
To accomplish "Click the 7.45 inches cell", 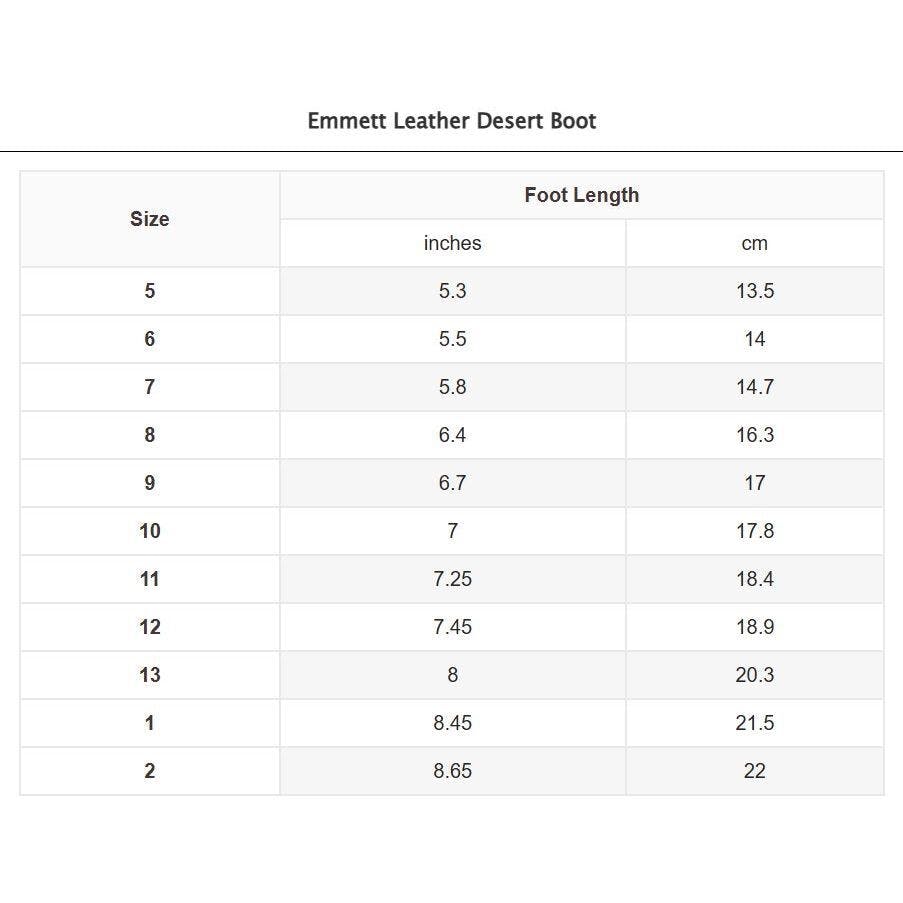I will coord(453,627).
